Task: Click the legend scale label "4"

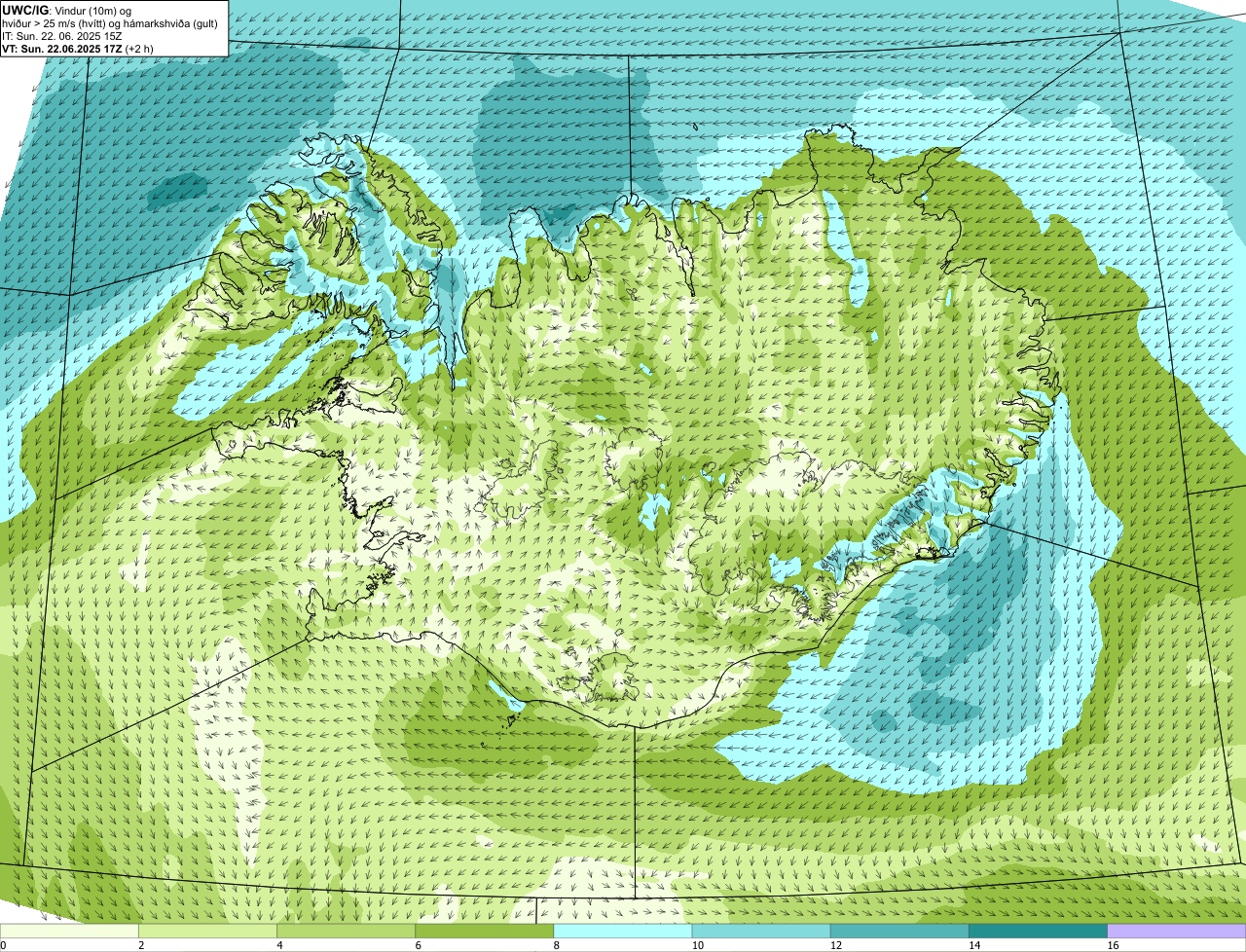Action: (x=279, y=945)
